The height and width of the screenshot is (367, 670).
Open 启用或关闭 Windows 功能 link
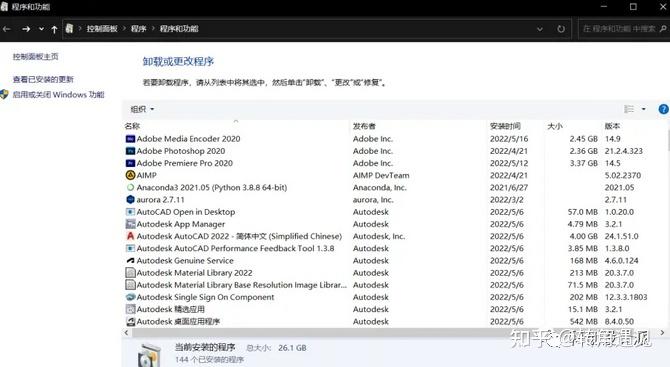pos(58,95)
